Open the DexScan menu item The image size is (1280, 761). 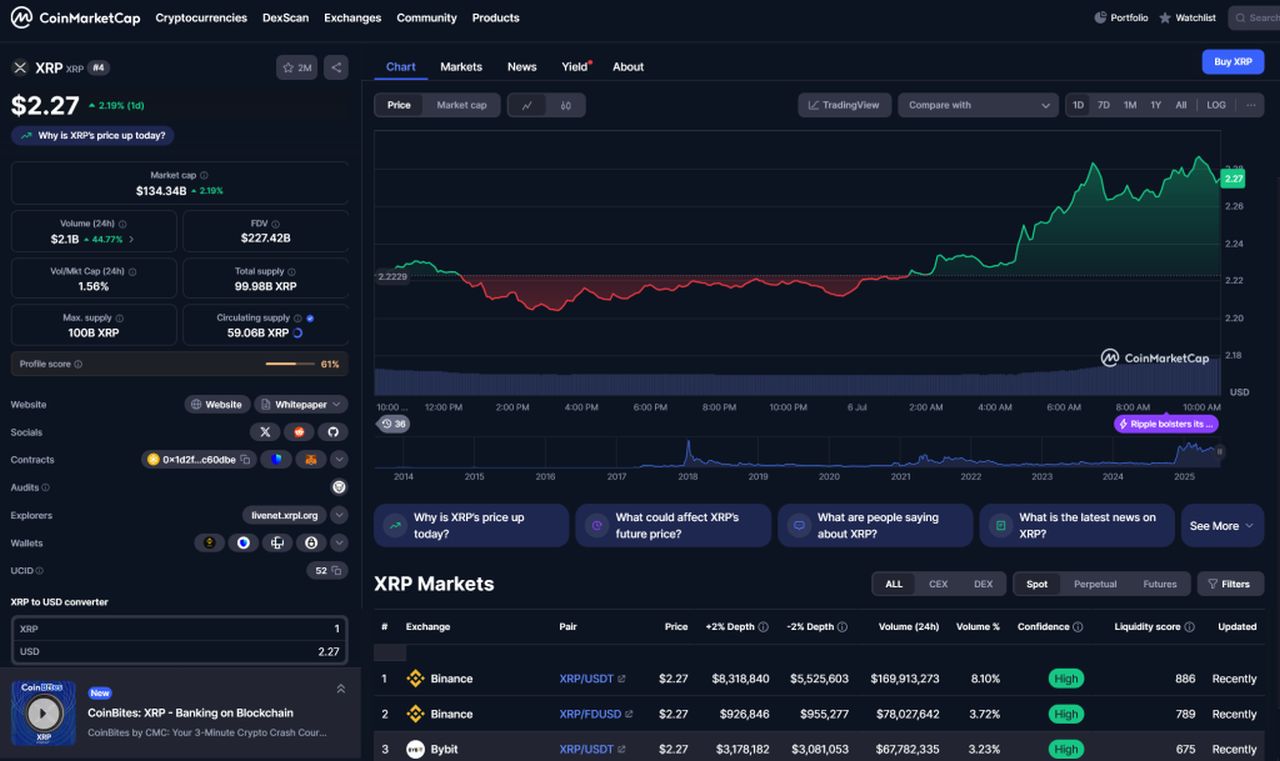point(285,17)
